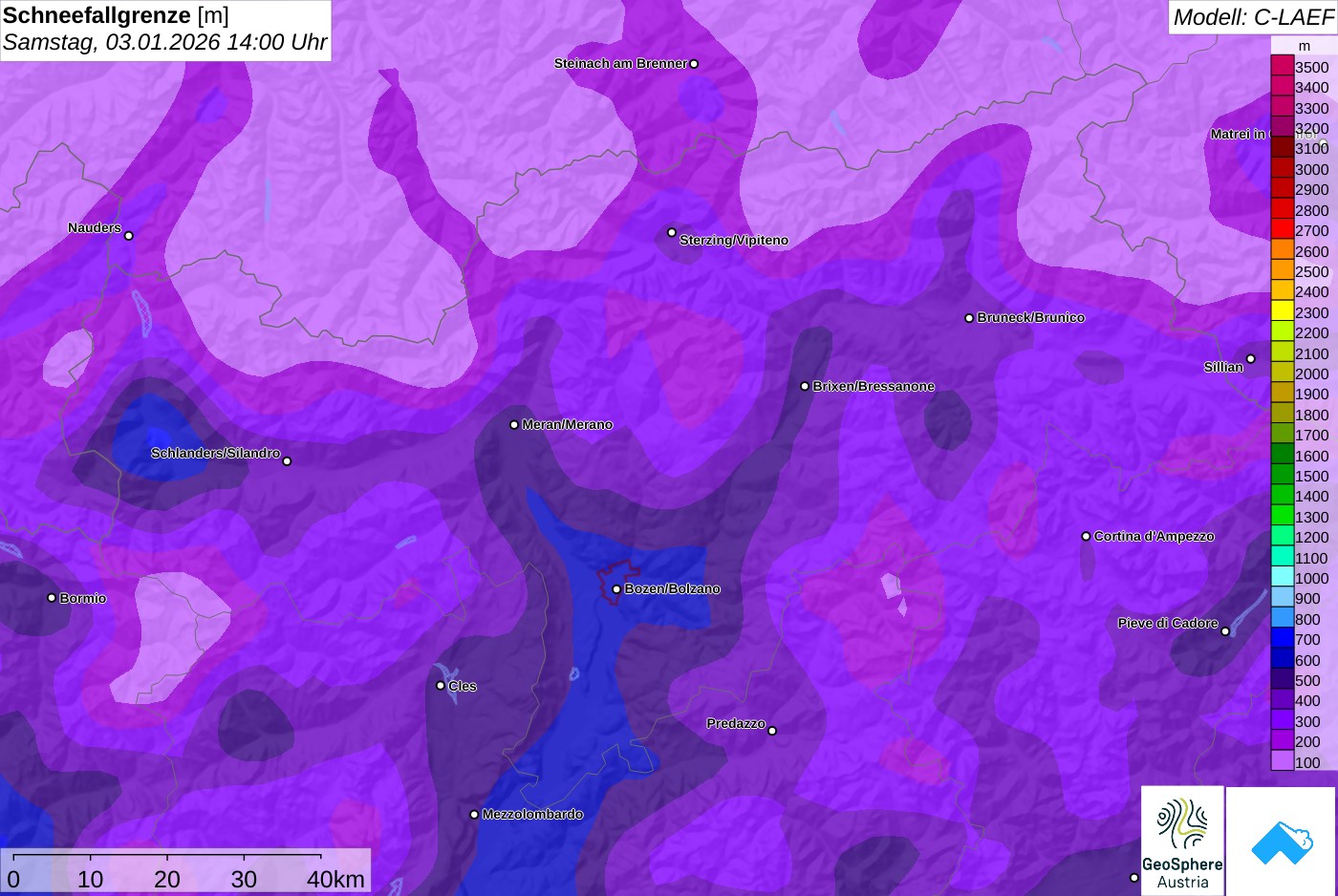Click the Schlanders/Silandro label text
Viewport: 1338px width, 896px height.
215,454
